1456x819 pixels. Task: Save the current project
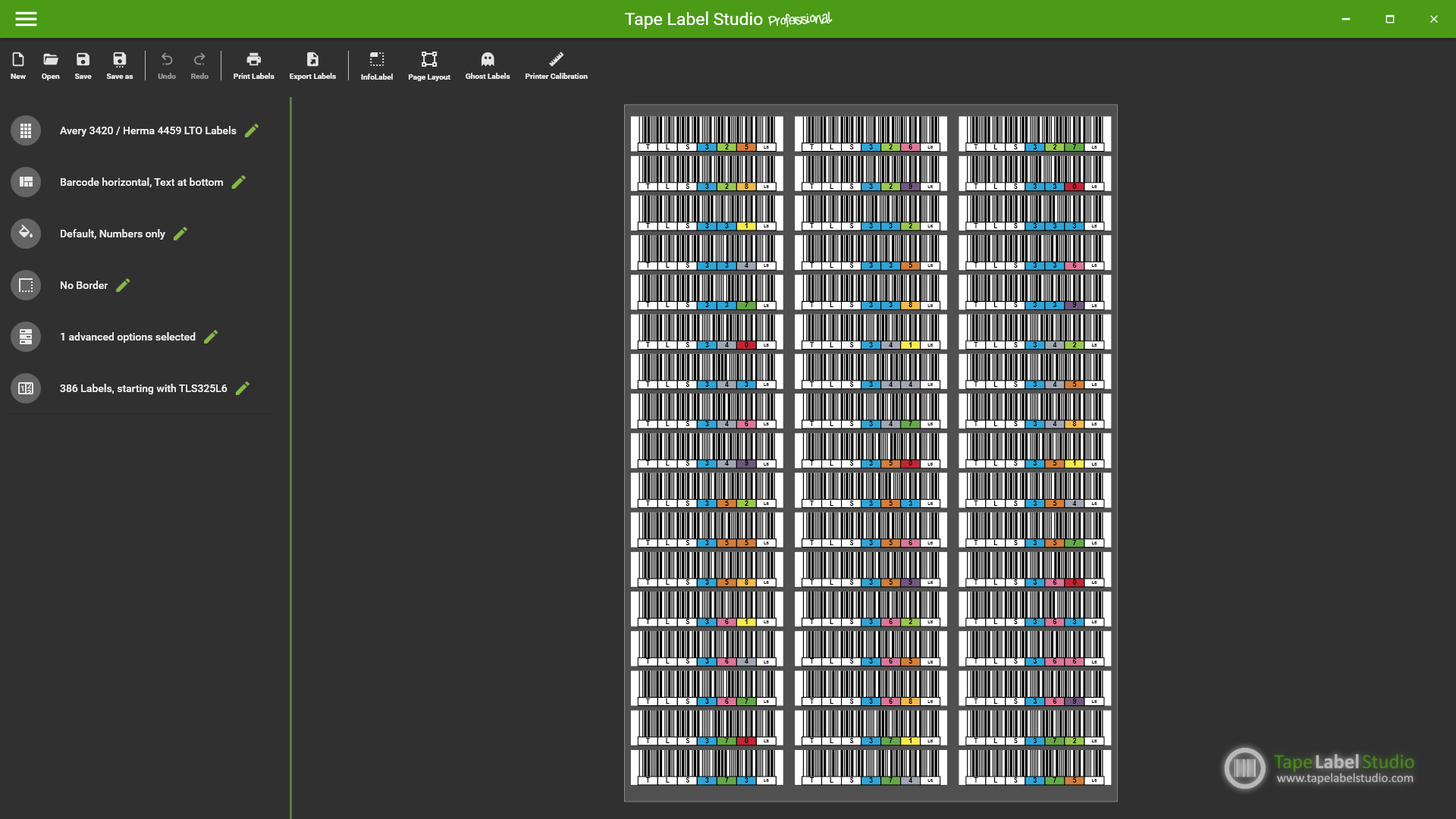click(83, 65)
